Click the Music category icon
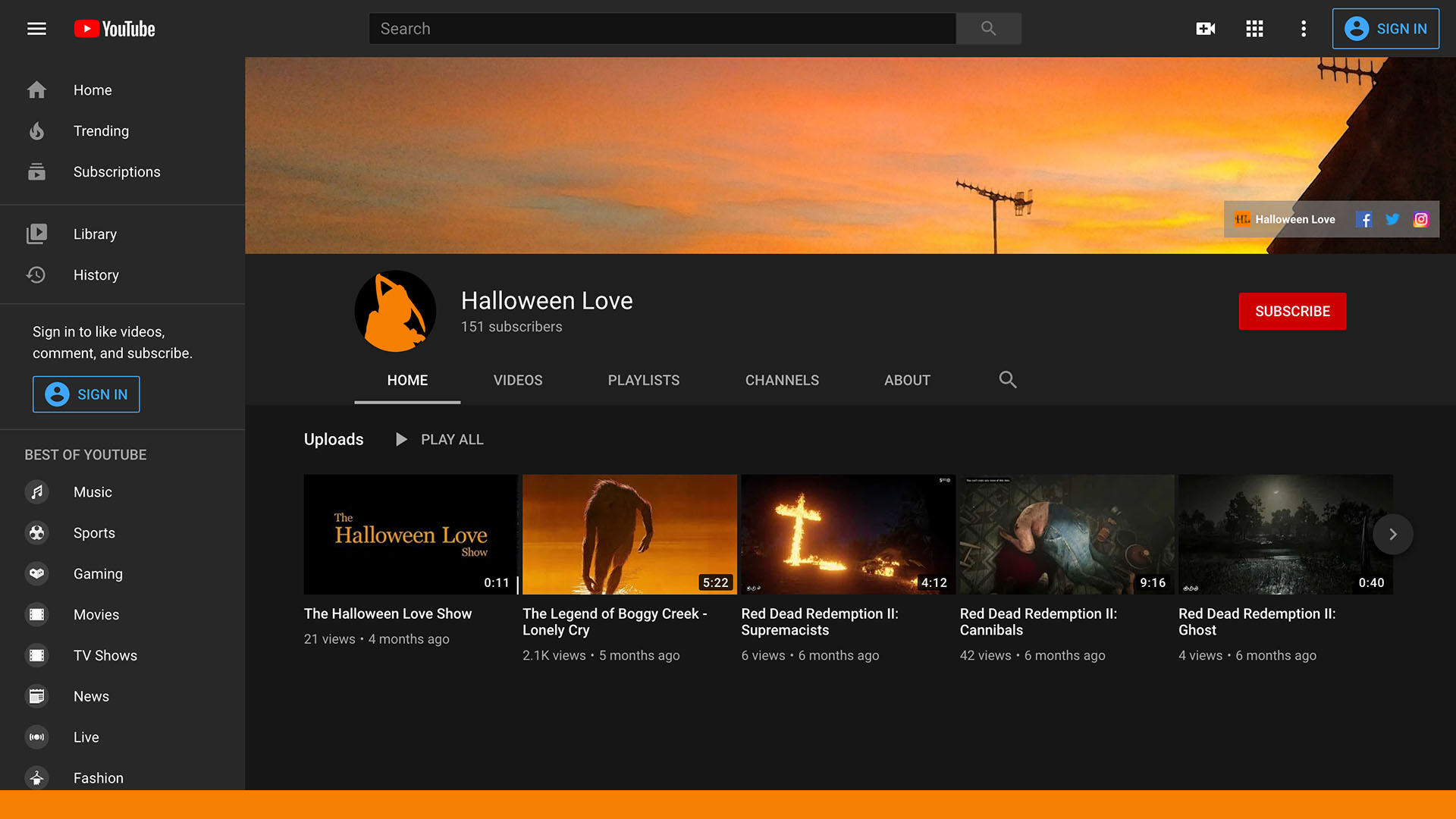Screen dimensions: 1456x819 [x=36, y=492]
